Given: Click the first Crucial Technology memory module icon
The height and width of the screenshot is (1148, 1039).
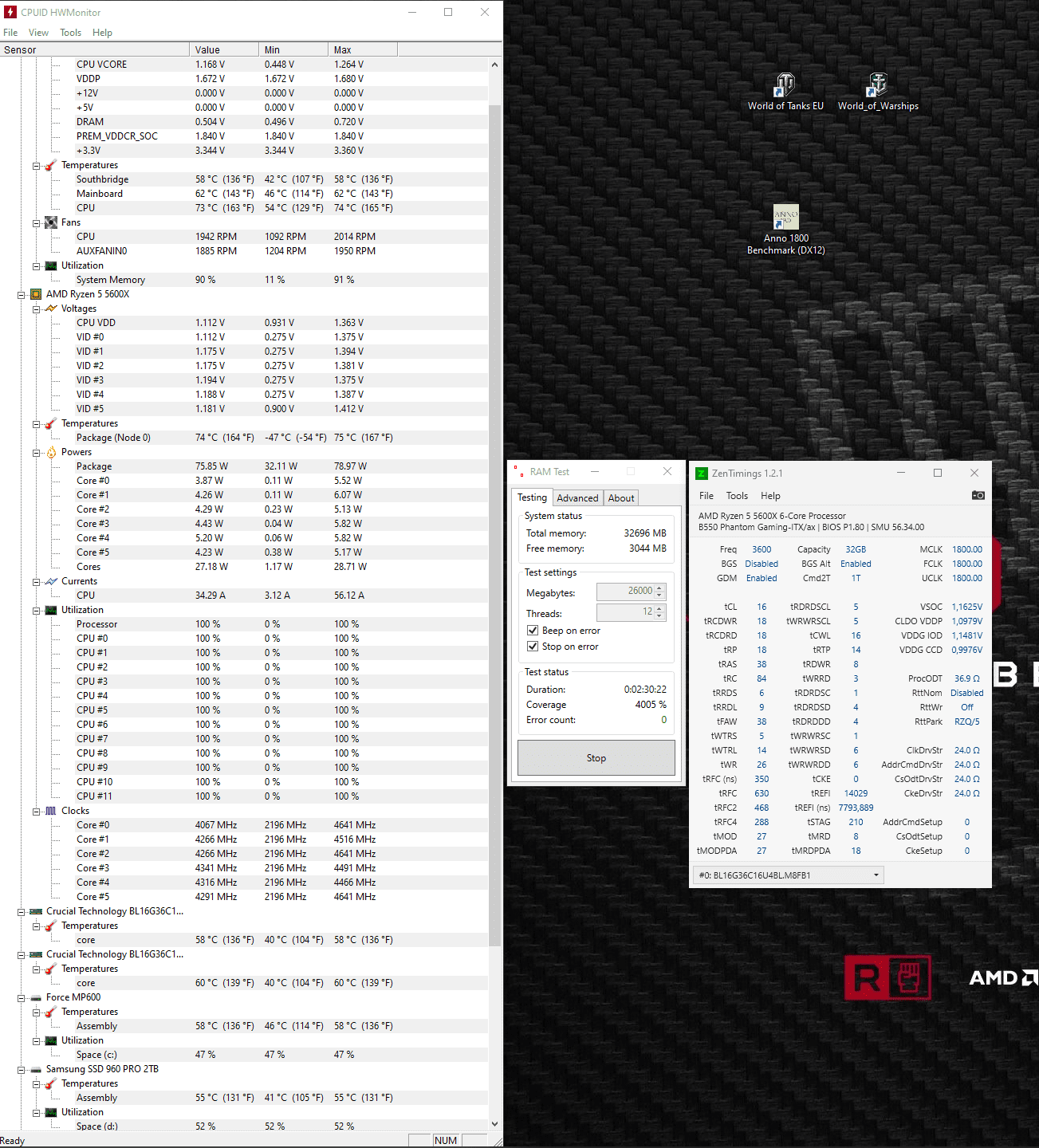Looking at the screenshot, I should pyautogui.click(x=36, y=911).
